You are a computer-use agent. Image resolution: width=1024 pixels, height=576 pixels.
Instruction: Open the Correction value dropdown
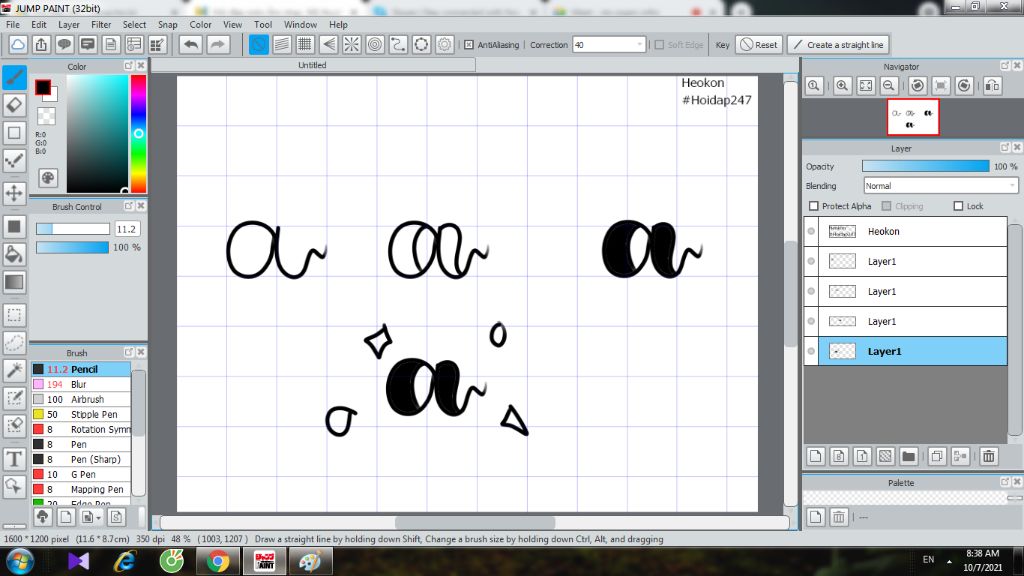639,44
